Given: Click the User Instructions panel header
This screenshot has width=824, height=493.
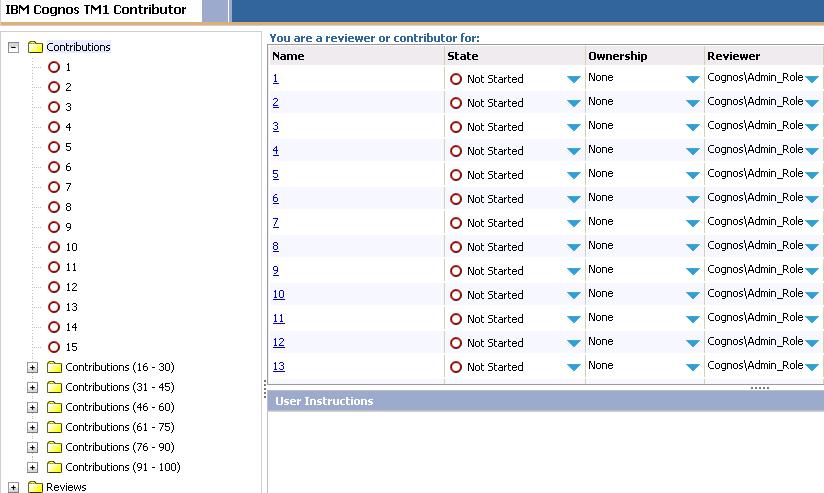Looking at the screenshot, I should (x=545, y=401).
